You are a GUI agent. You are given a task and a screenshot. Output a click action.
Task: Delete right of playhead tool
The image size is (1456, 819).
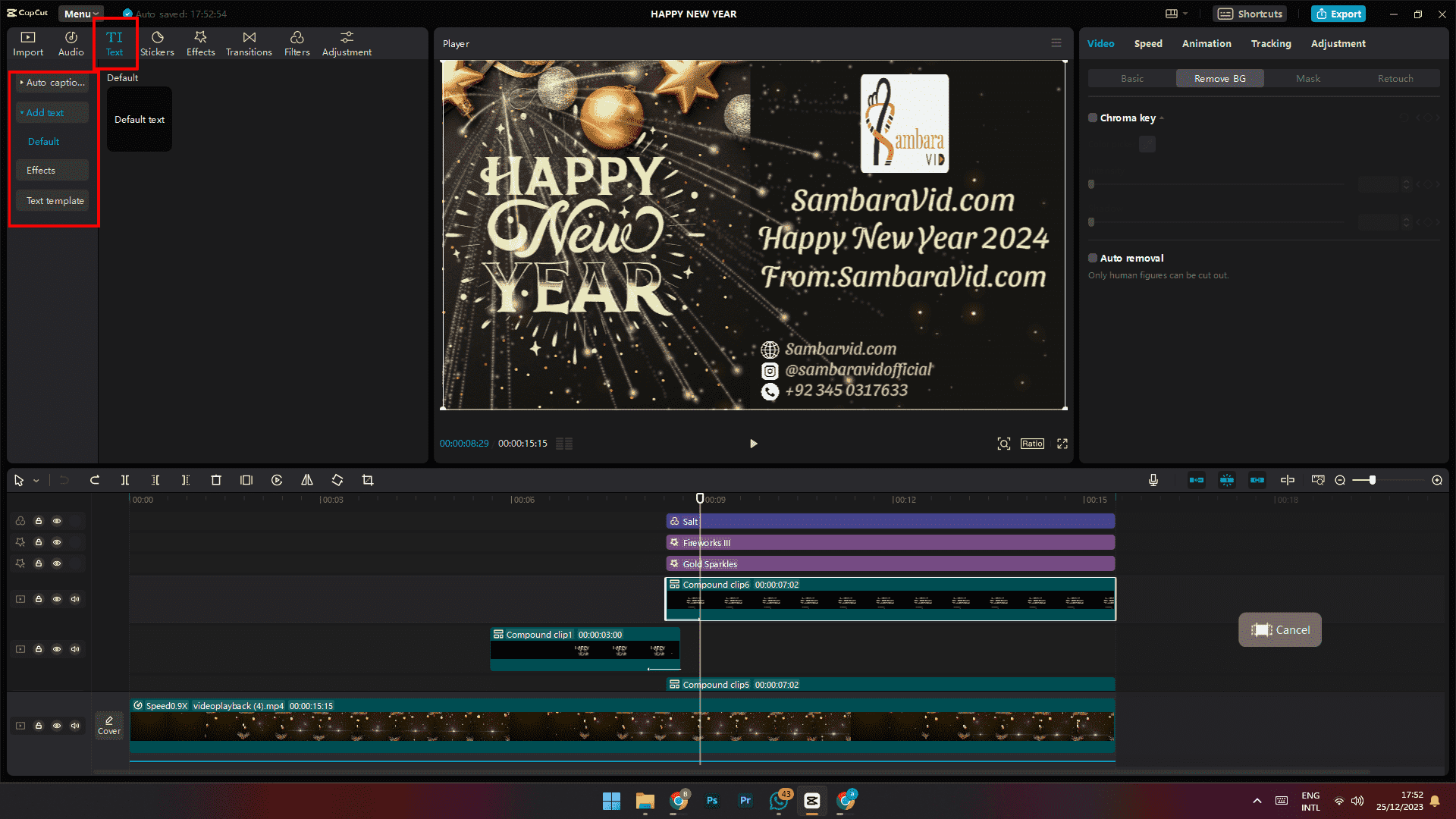tap(186, 480)
